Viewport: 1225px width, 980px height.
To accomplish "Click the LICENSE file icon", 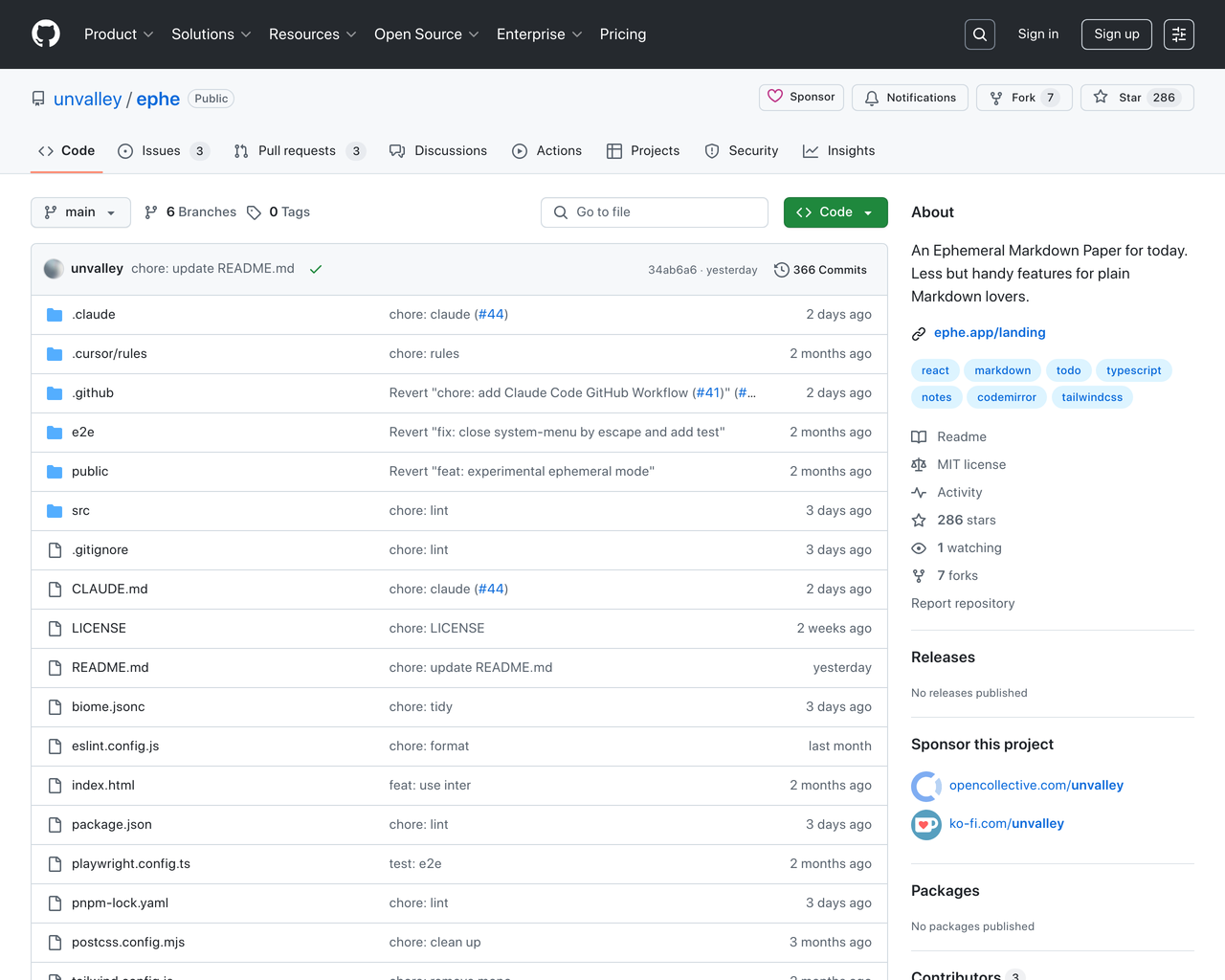I will [x=55, y=629].
